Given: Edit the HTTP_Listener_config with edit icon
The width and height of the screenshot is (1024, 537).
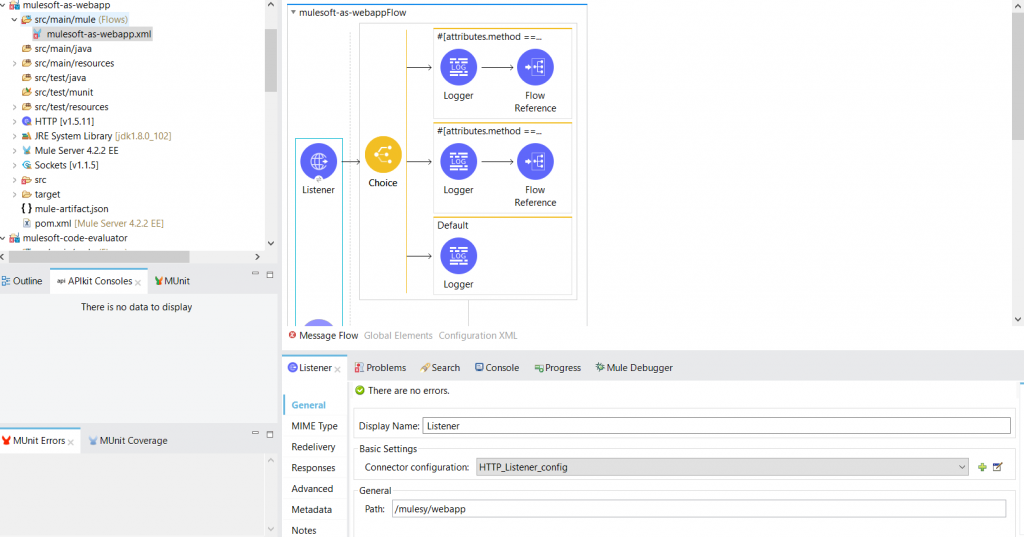Looking at the screenshot, I should (x=997, y=467).
